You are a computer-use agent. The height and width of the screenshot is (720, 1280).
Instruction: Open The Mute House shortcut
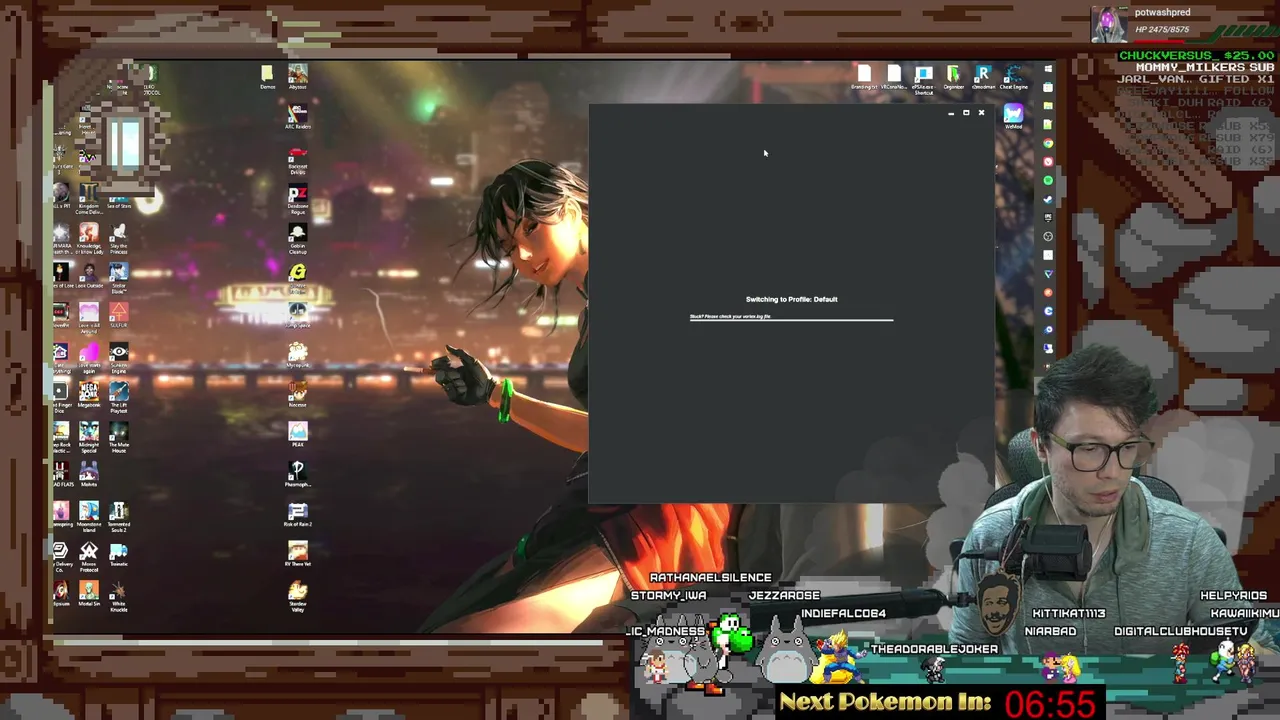point(119,437)
